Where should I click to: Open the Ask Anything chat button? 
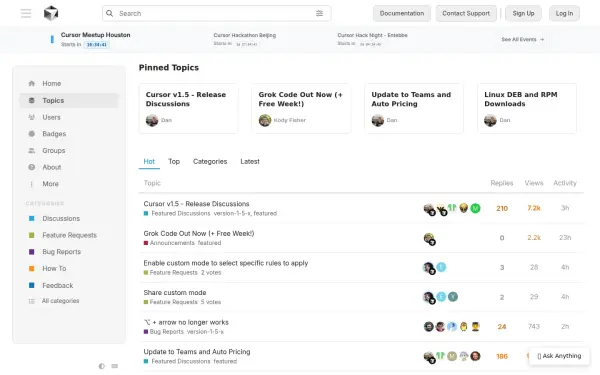559,356
